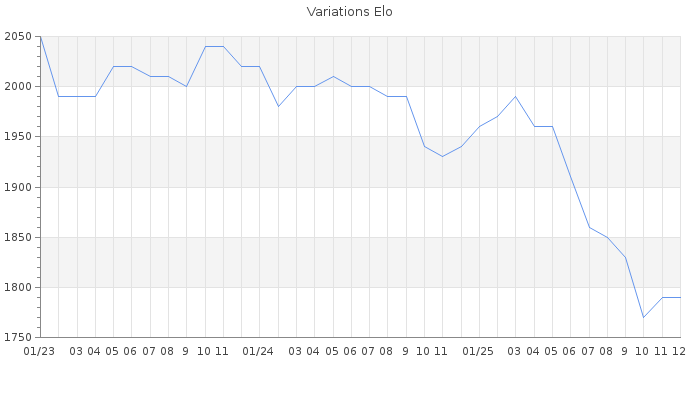Select the 01/24 x-axis label
Viewport: 700px width, 400px height.
259,352
